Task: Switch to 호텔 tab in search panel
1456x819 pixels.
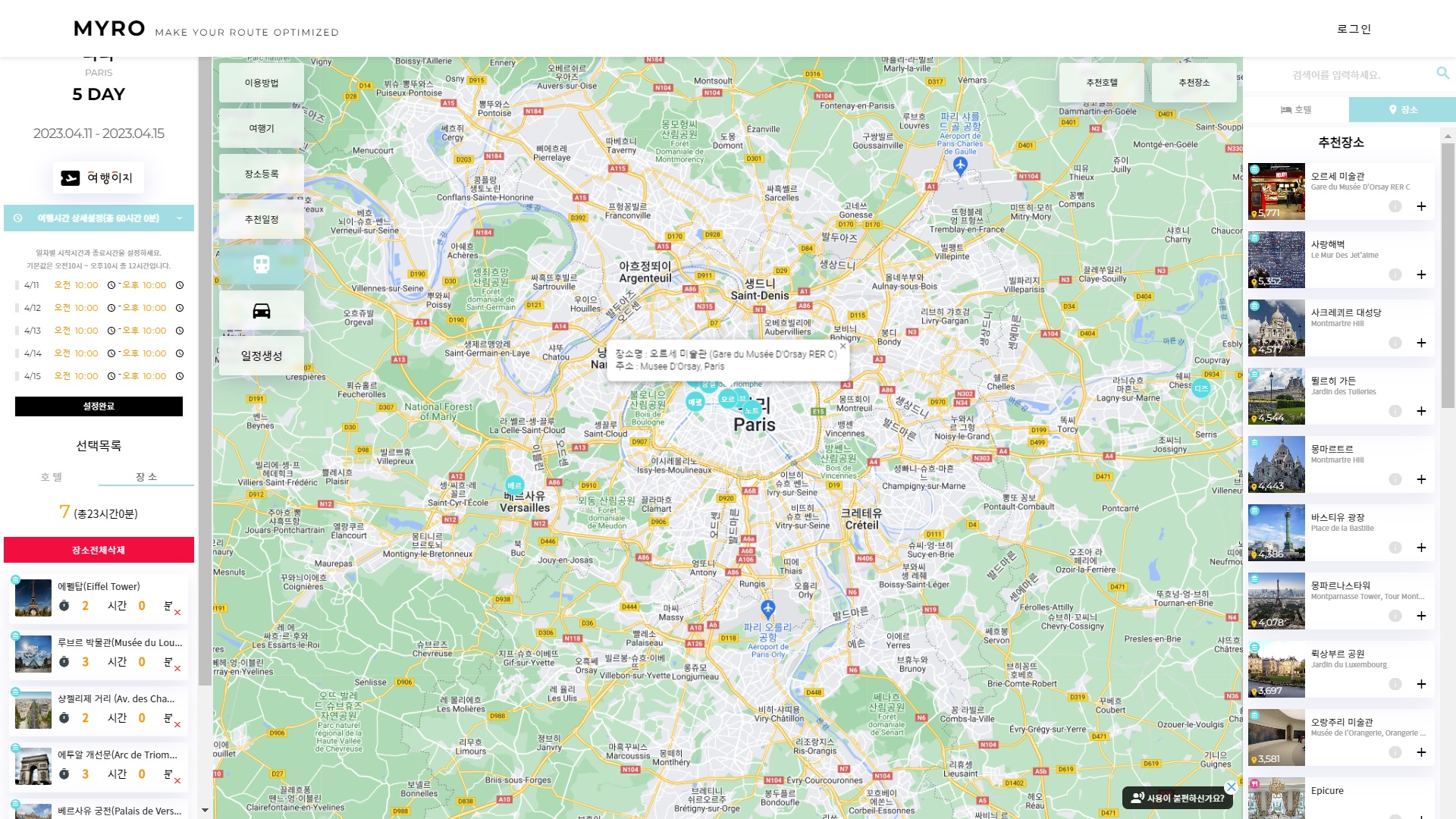Action: (x=1296, y=109)
